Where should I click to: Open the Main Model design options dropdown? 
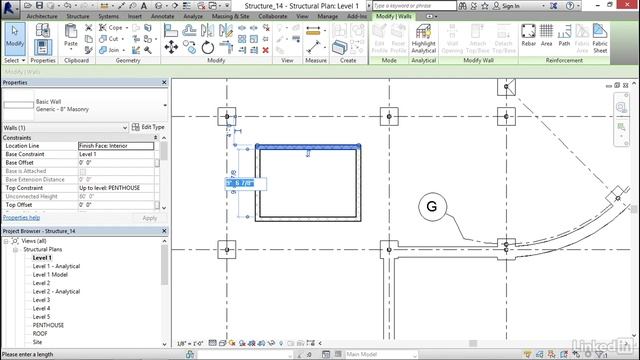pyautogui.click(x=414, y=354)
